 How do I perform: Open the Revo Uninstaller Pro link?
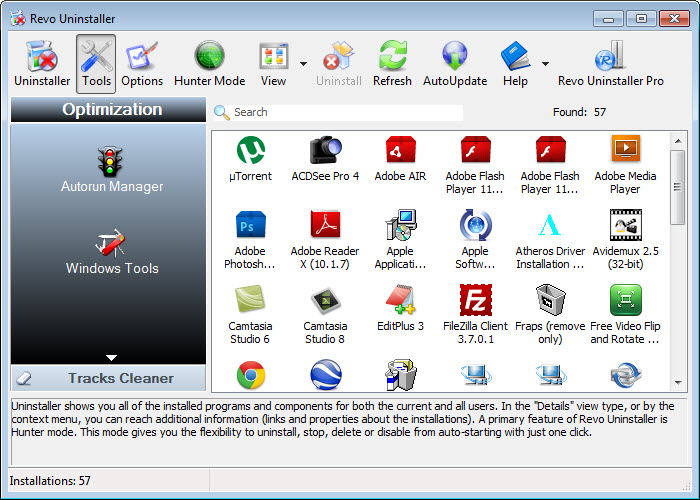coord(610,64)
